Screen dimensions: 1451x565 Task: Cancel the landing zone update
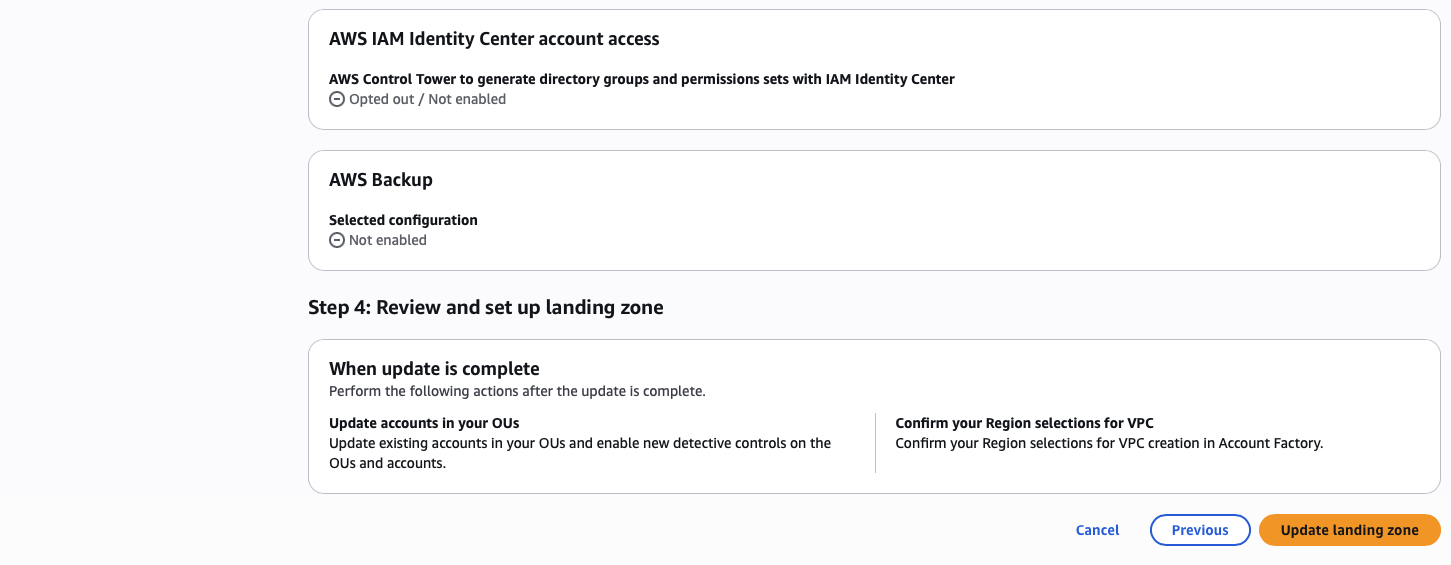click(x=1097, y=530)
